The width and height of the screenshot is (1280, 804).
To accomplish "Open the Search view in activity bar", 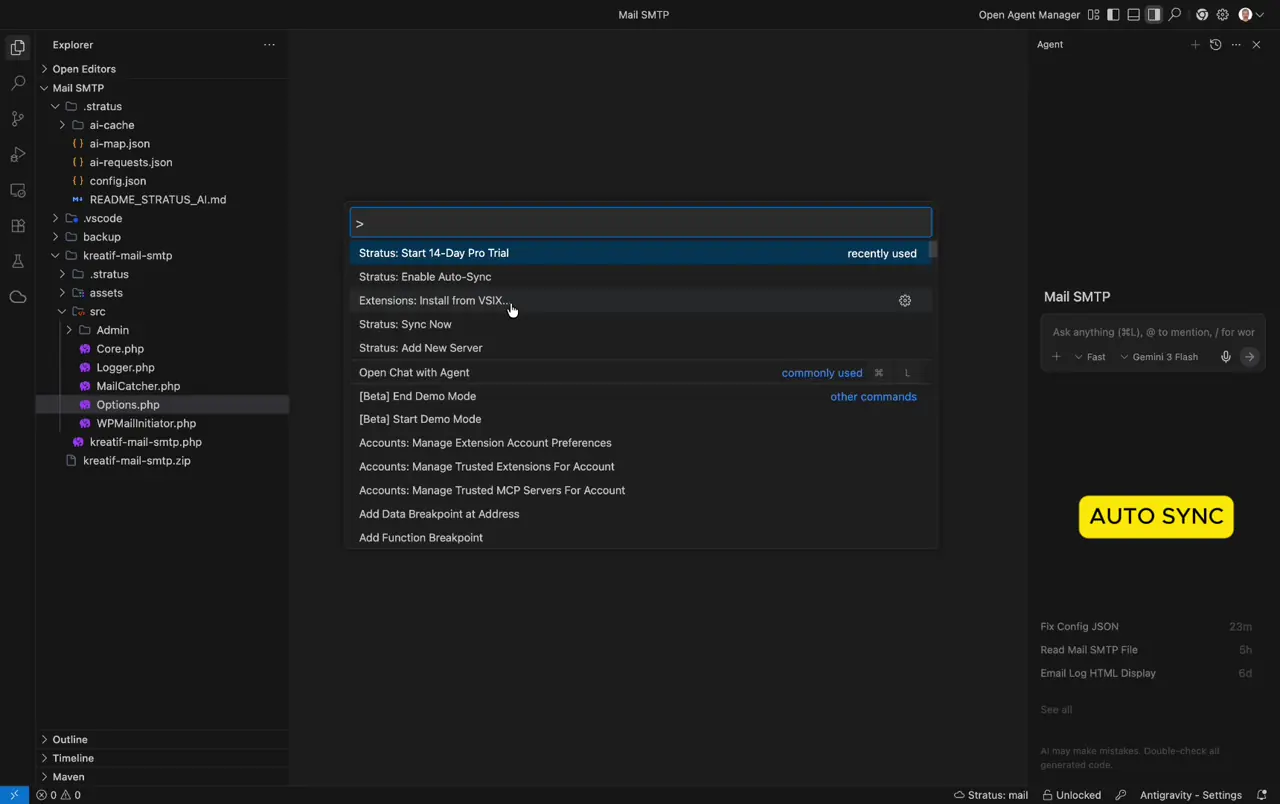I will click(x=17, y=83).
